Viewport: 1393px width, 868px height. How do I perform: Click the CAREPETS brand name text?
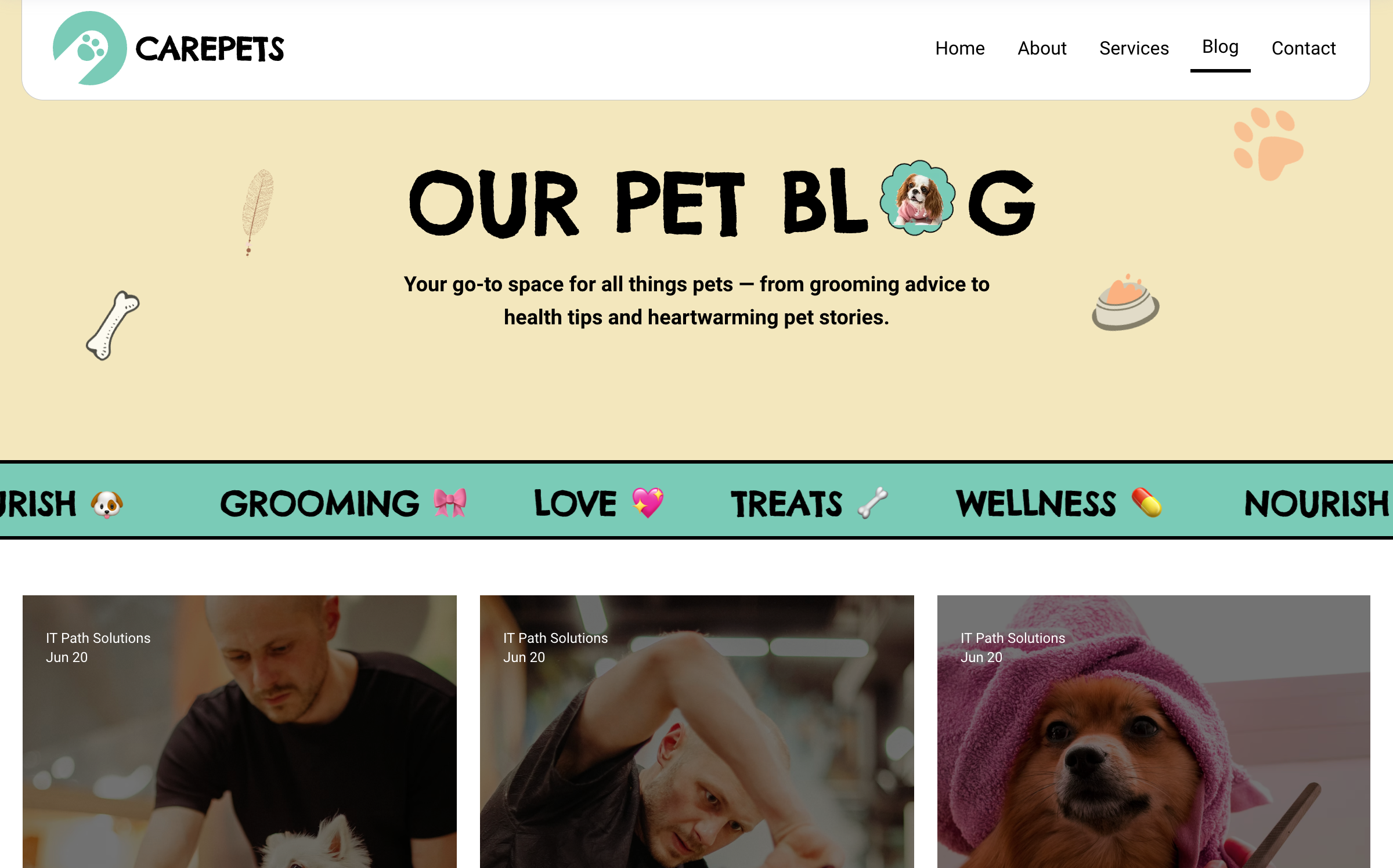pyautogui.click(x=210, y=49)
